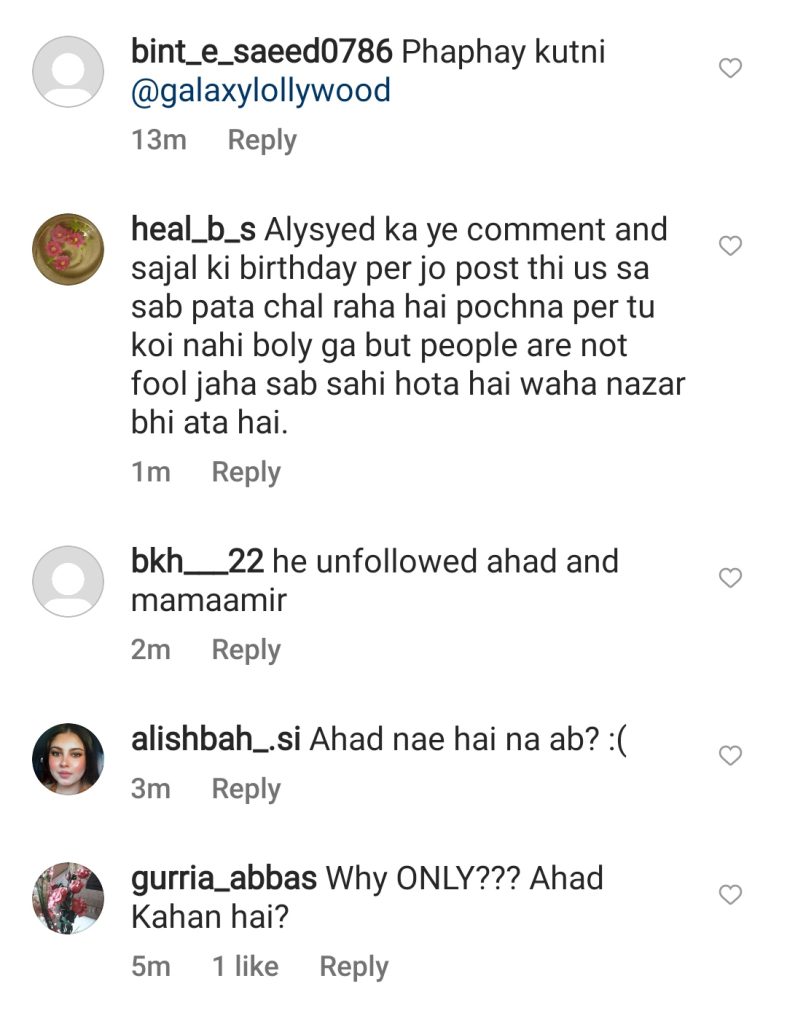Viewport: 787px width, 1024px height.
Task: Open the heal_b_s username link
Action: [194, 230]
